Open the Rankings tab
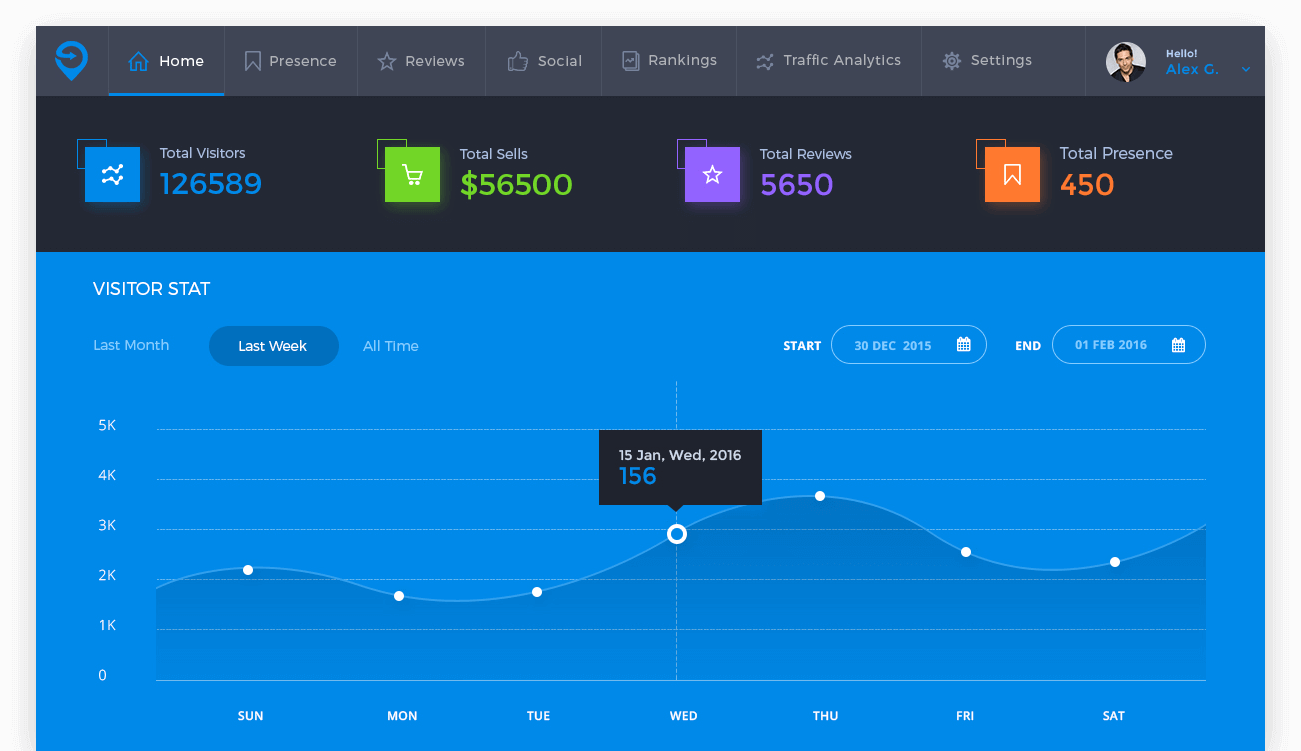Image resolution: width=1301 pixels, height=751 pixels. pyautogui.click(x=669, y=61)
